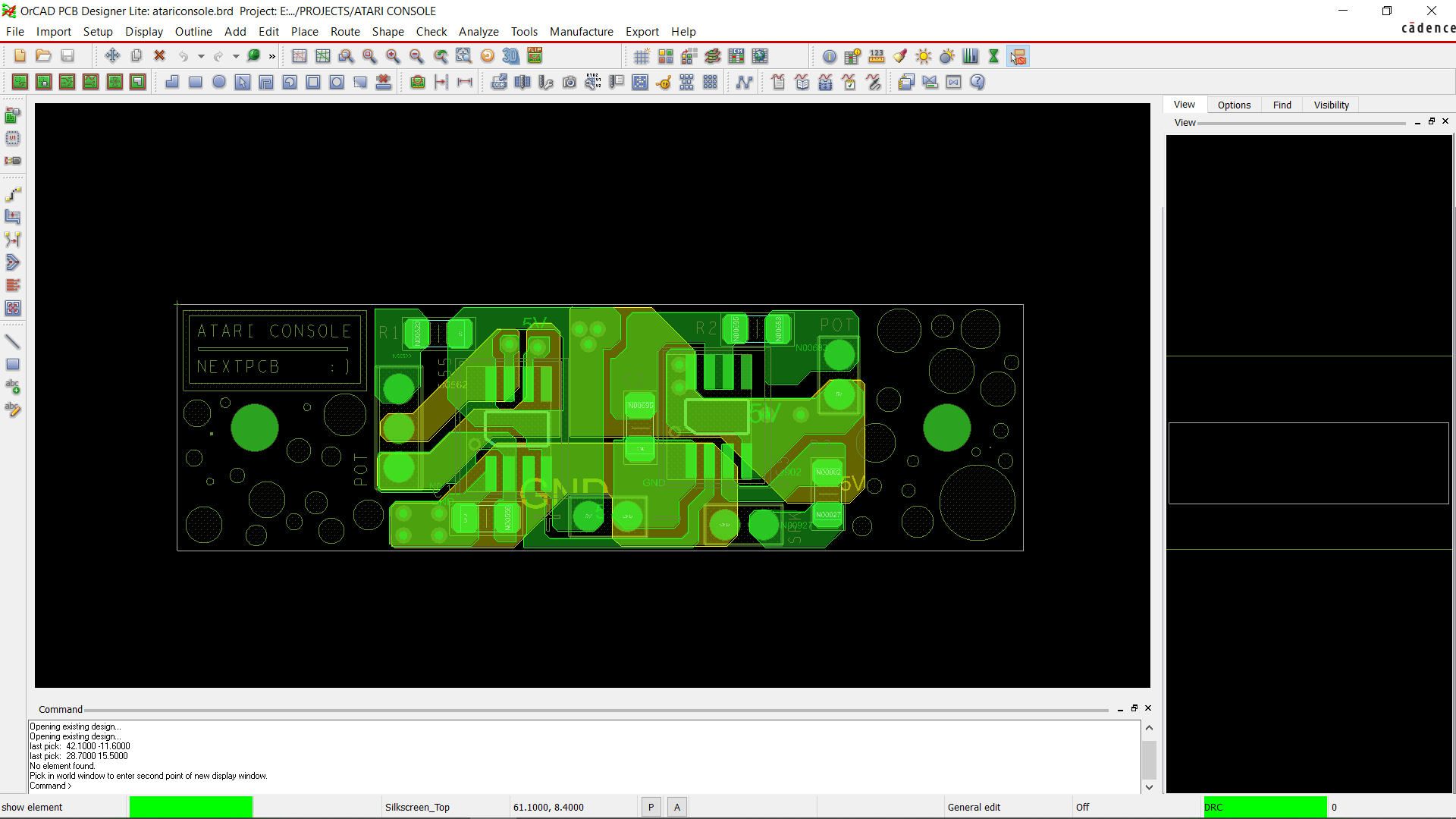
Task: Toggle the grid display icon
Action: pyautogui.click(x=642, y=56)
